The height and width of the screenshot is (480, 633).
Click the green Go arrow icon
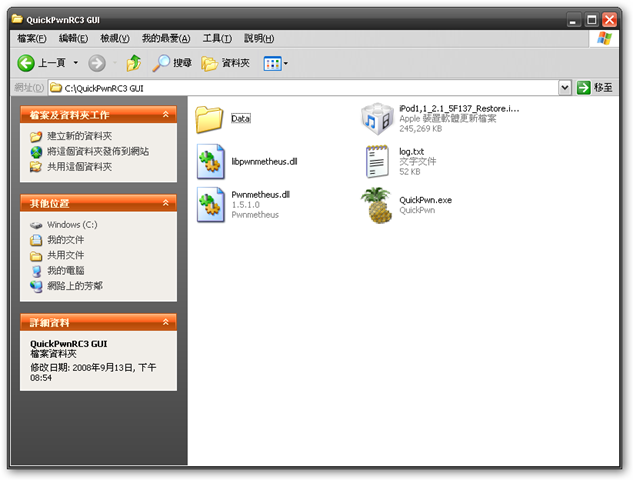[583, 88]
